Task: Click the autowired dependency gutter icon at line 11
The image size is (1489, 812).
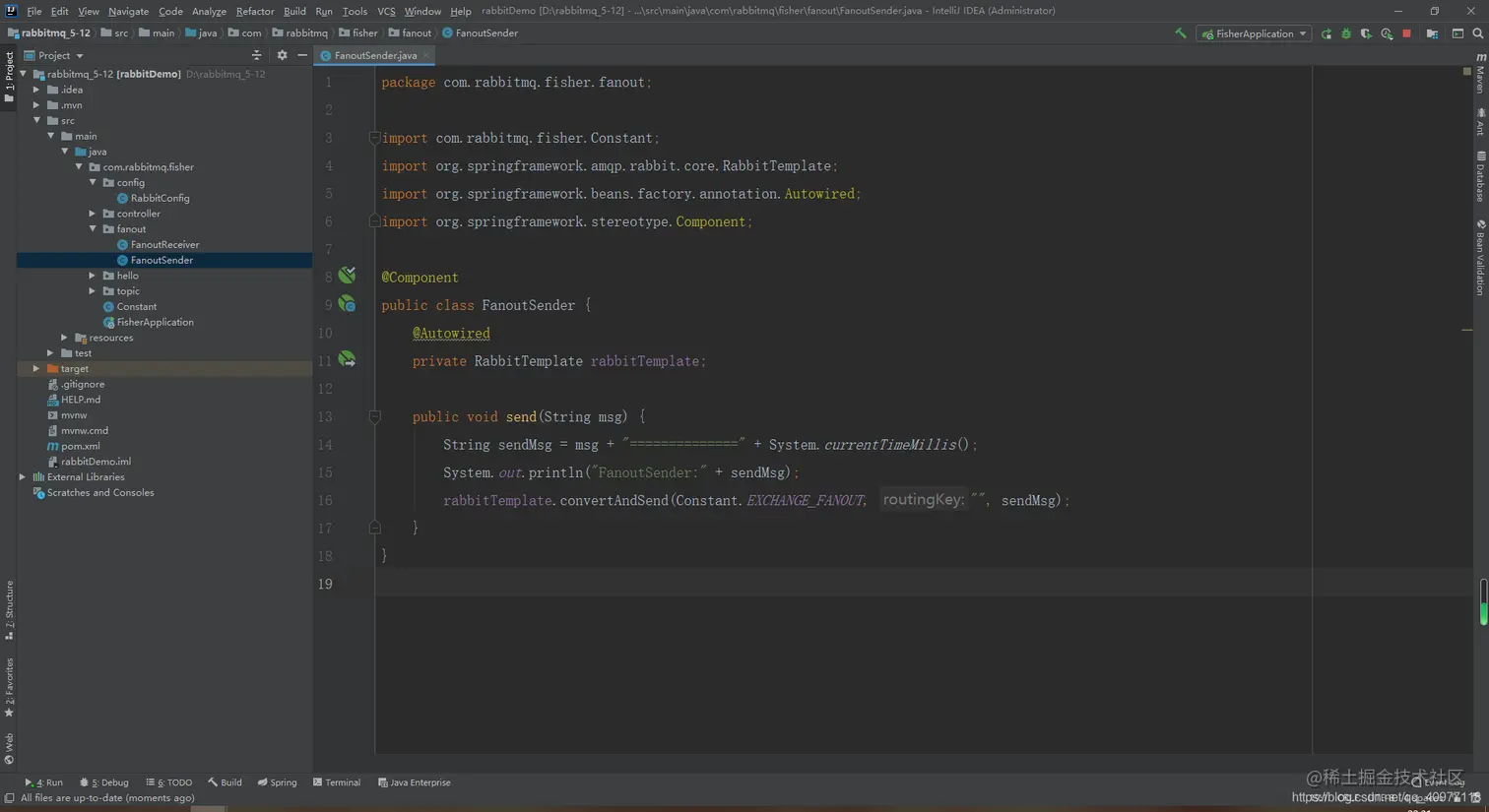Action: [x=347, y=360]
